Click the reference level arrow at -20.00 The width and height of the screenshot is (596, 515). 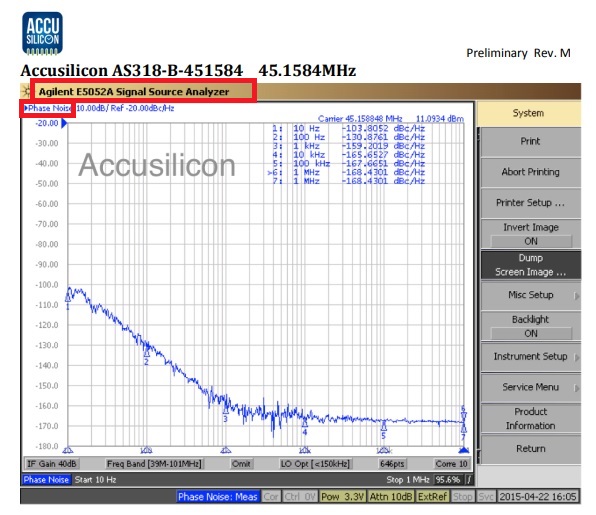coord(64,123)
